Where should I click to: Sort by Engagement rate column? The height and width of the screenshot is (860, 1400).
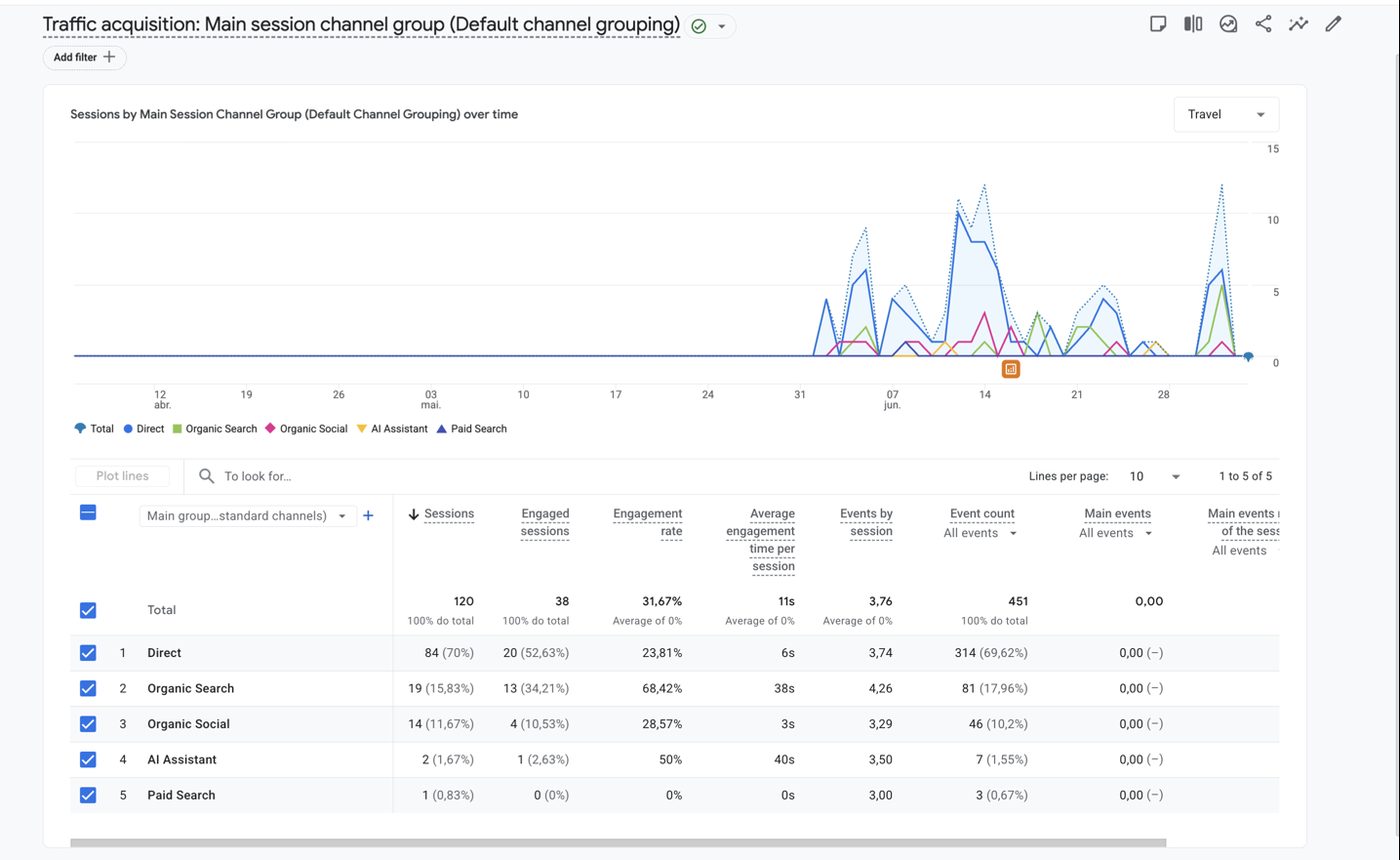(x=647, y=522)
